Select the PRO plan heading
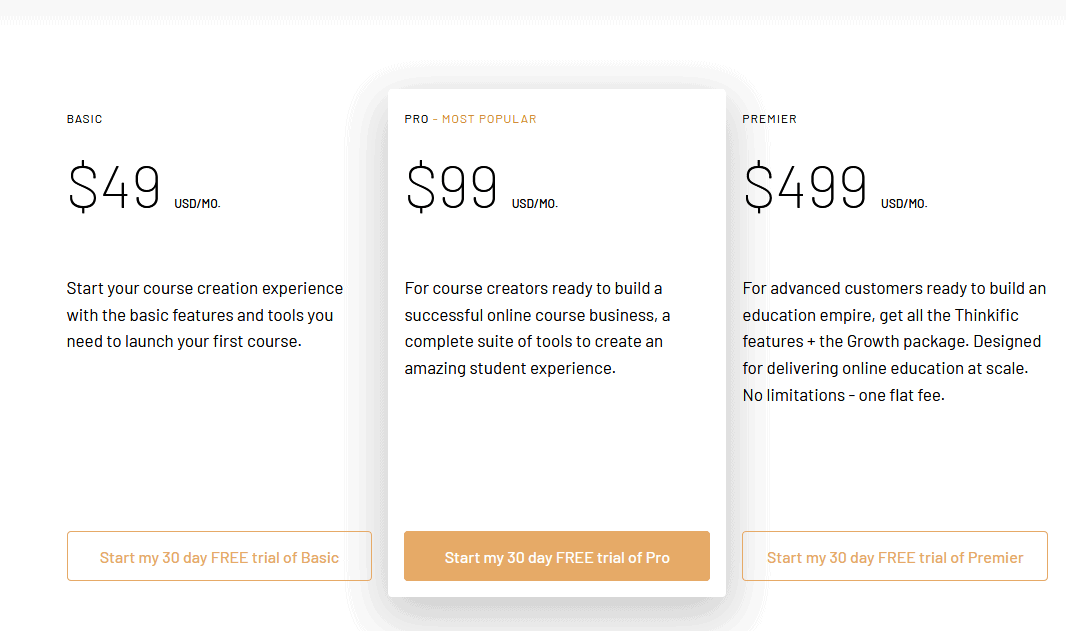The width and height of the screenshot is (1066, 631). pos(416,119)
